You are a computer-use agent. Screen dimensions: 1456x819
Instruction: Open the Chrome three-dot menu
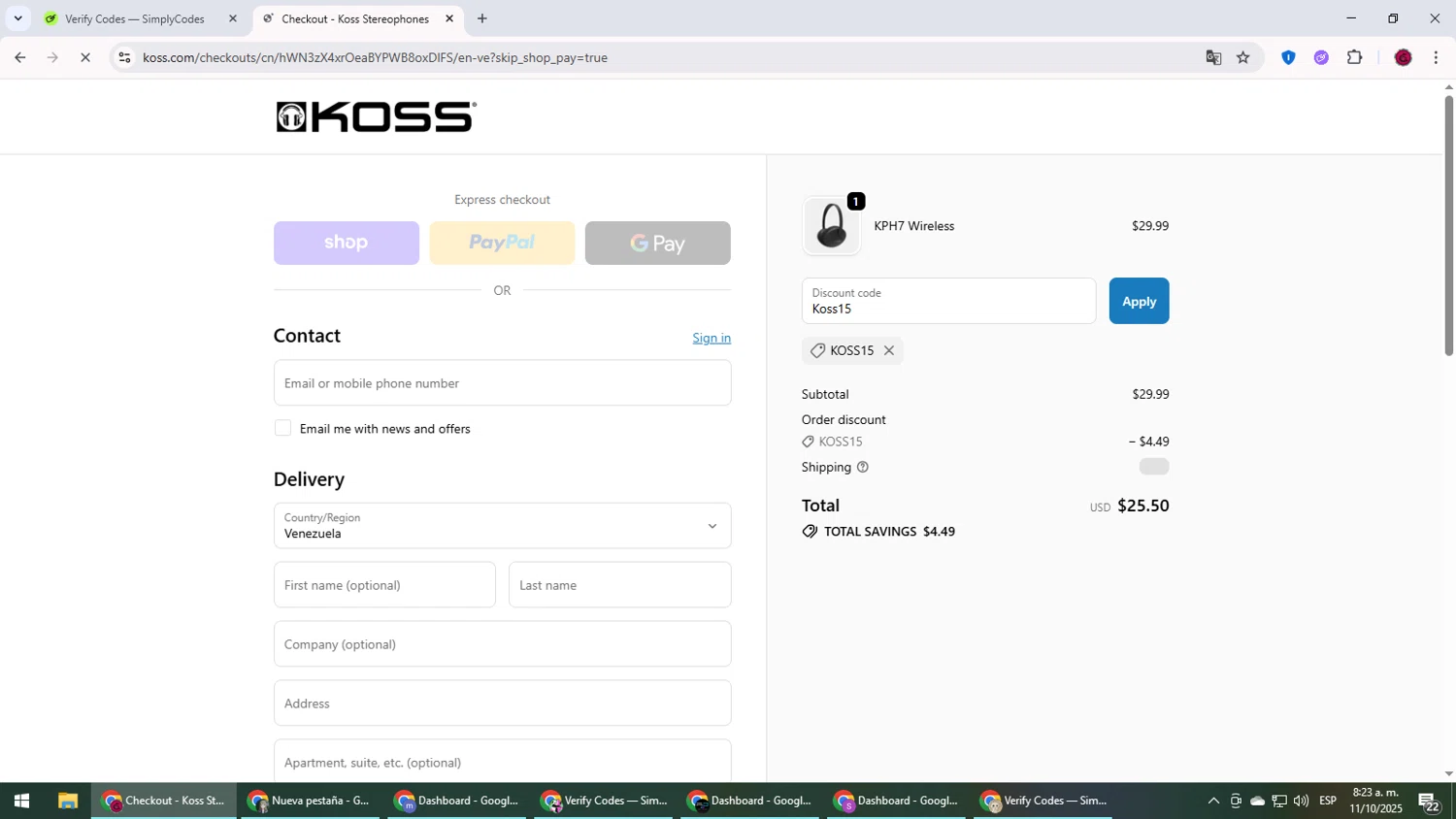[x=1437, y=57]
